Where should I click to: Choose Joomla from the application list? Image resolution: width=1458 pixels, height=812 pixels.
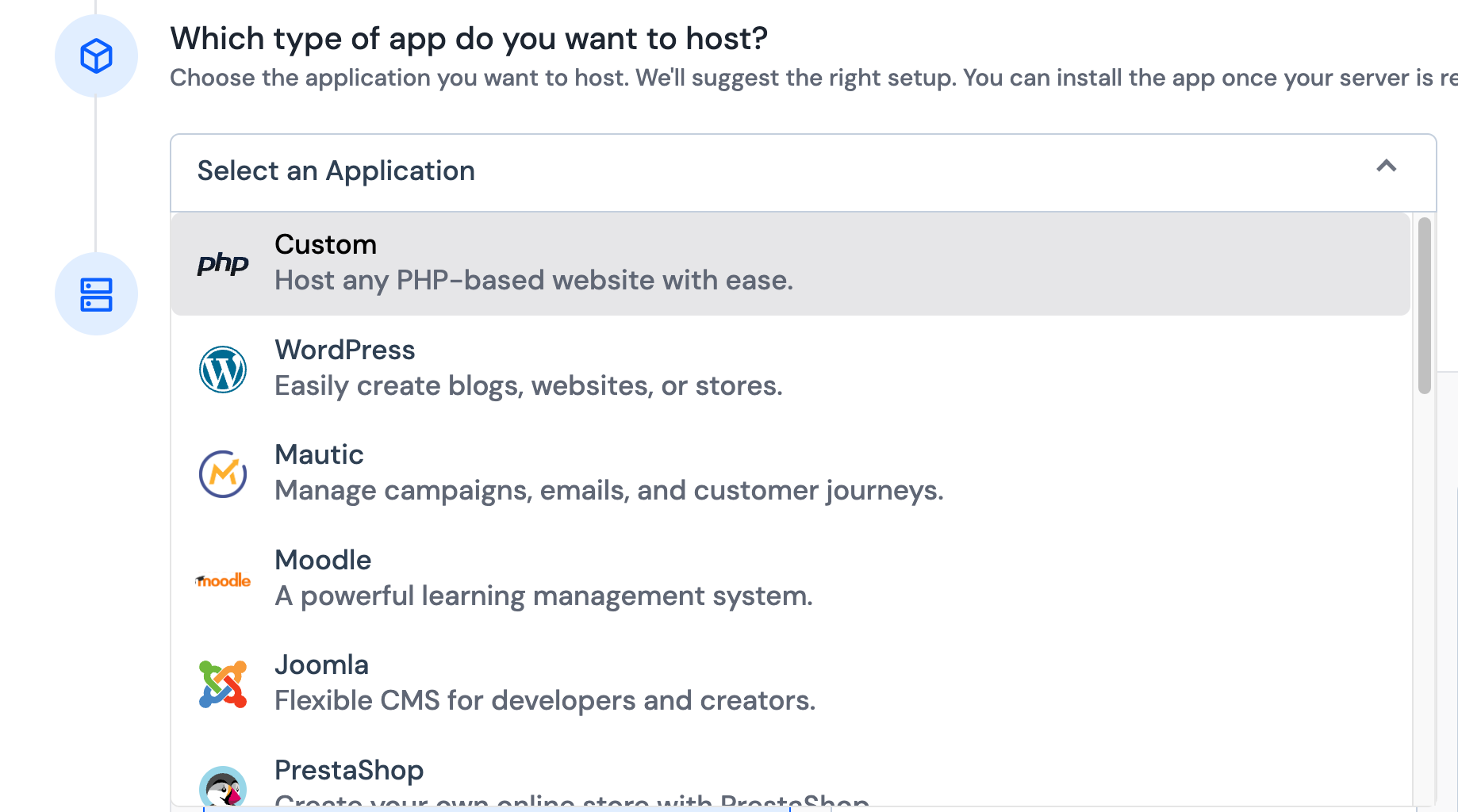click(x=321, y=665)
